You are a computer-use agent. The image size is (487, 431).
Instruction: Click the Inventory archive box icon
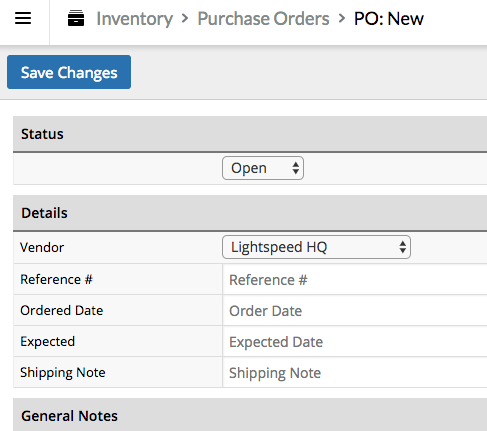click(76, 18)
